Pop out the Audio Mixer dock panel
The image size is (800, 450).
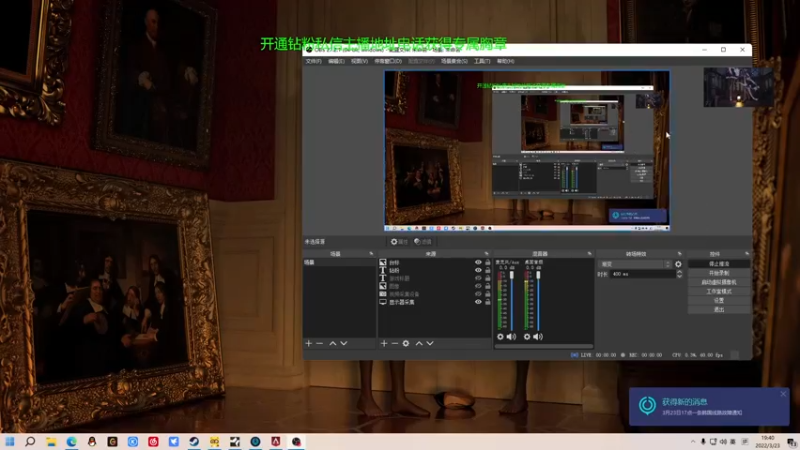pyautogui.click(x=589, y=254)
